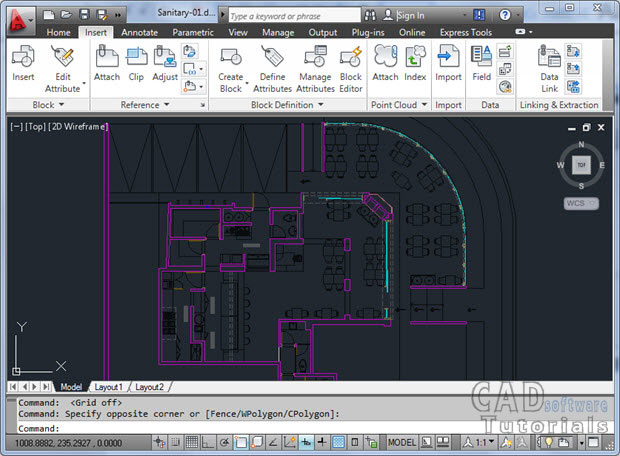Click the Help question mark icon
This screenshot has width=620, height=456.
(505, 15)
